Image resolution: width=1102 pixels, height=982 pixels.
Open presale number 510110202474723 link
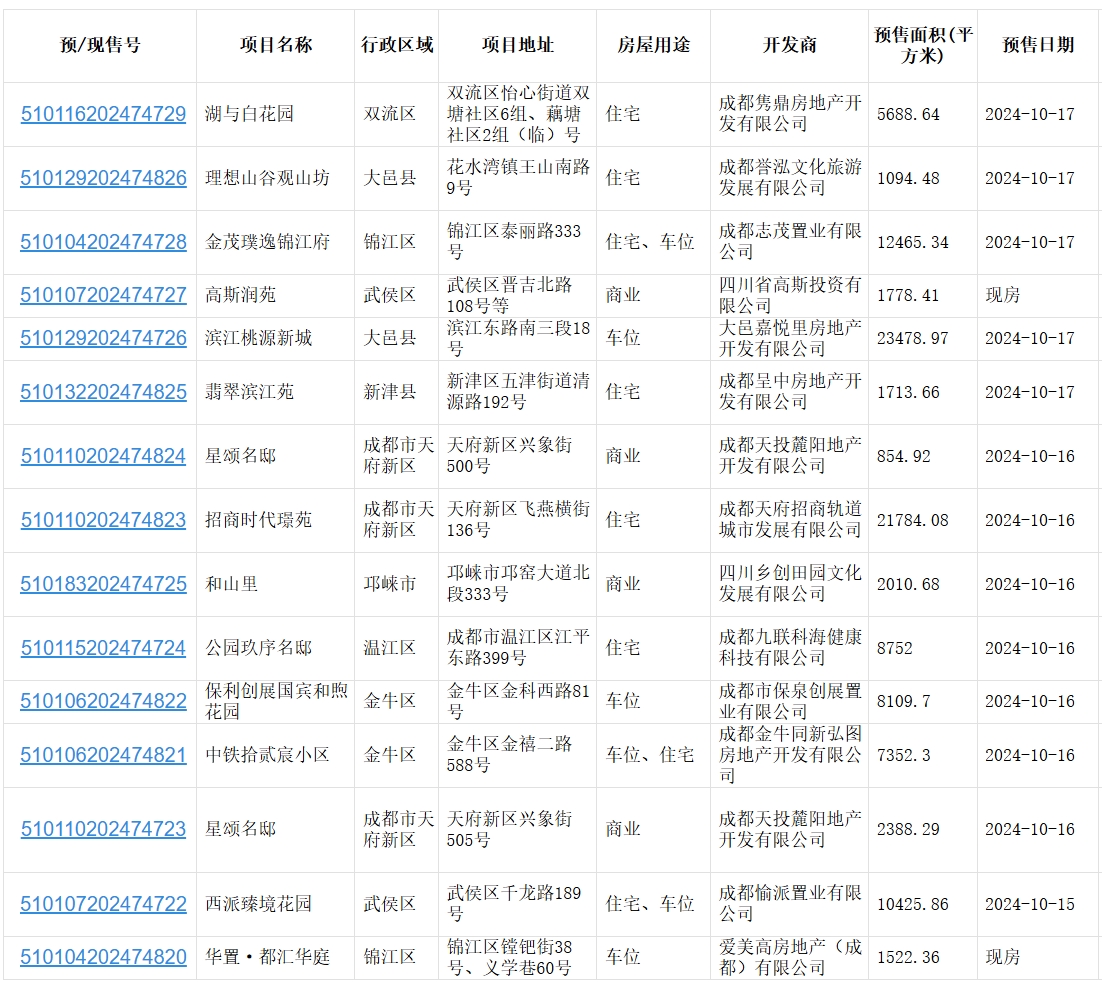pos(103,829)
